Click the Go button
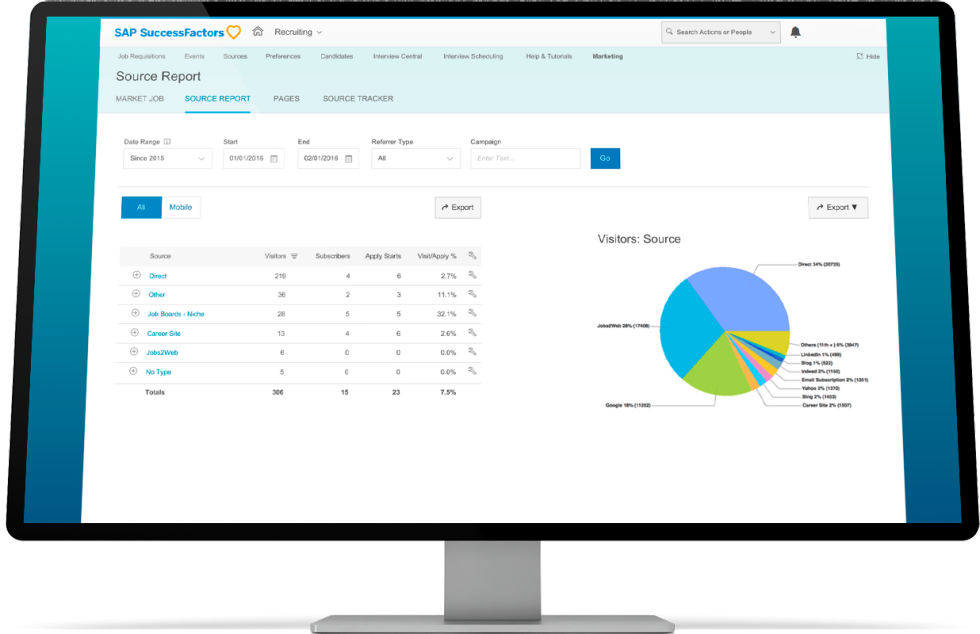This screenshot has width=980, height=634. point(604,158)
